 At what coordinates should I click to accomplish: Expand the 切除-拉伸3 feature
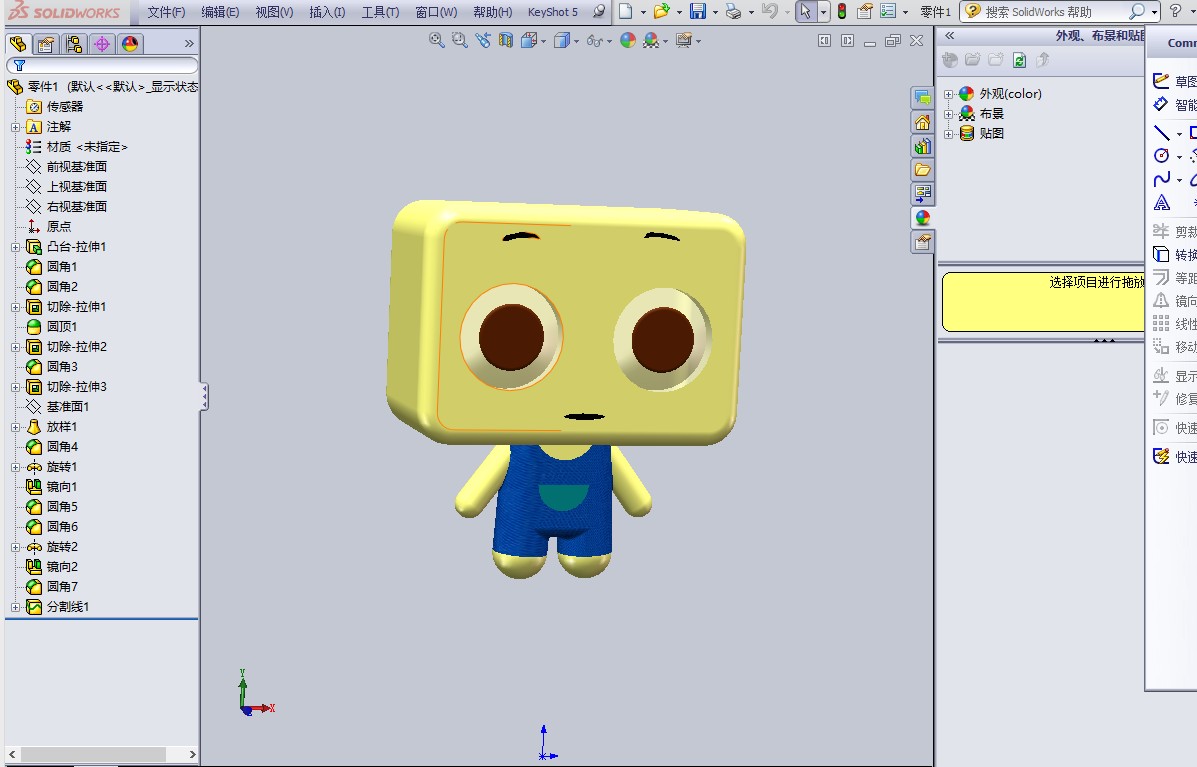click(15, 387)
